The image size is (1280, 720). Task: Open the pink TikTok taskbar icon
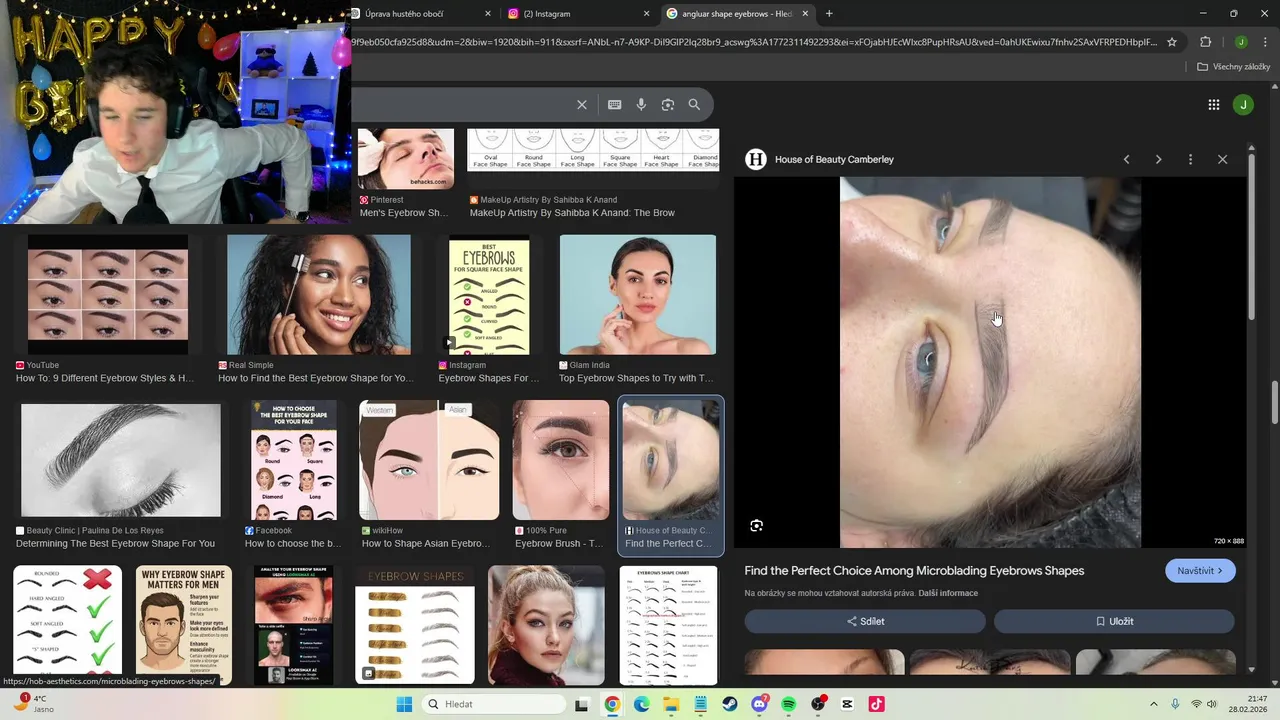tap(877, 704)
